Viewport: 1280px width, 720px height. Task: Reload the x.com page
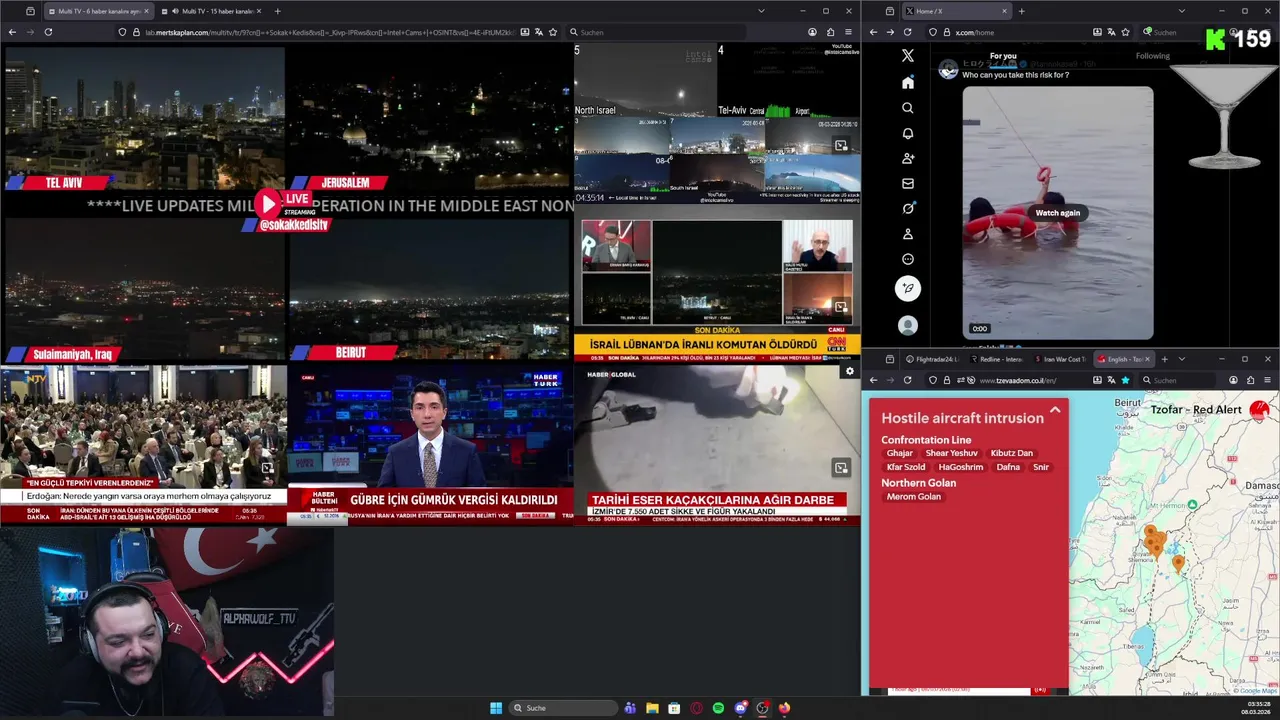[x=908, y=32]
